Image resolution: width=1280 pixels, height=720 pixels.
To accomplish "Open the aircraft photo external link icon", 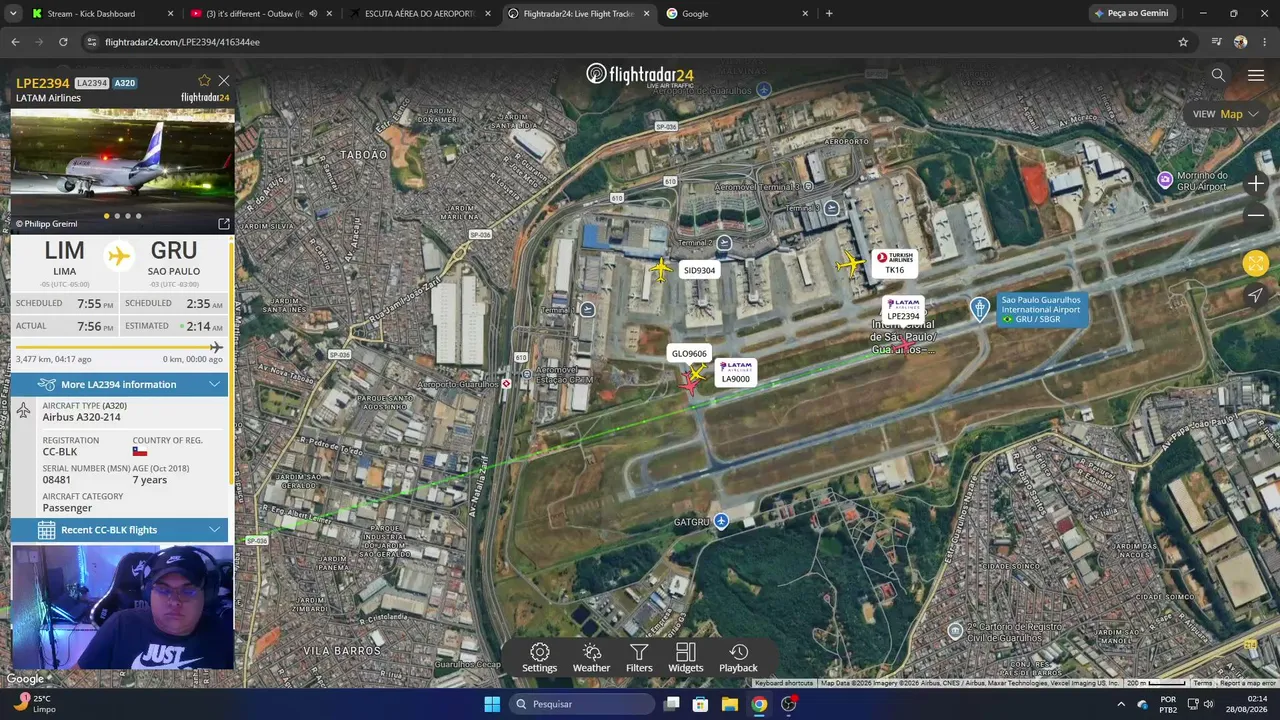I will pyautogui.click(x=224, y=224).
